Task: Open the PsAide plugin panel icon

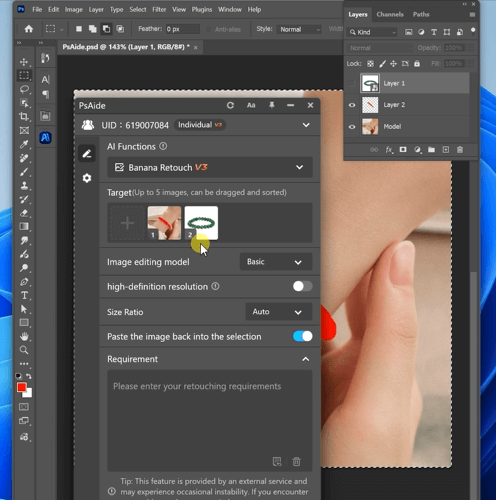Action: point(45,137)
